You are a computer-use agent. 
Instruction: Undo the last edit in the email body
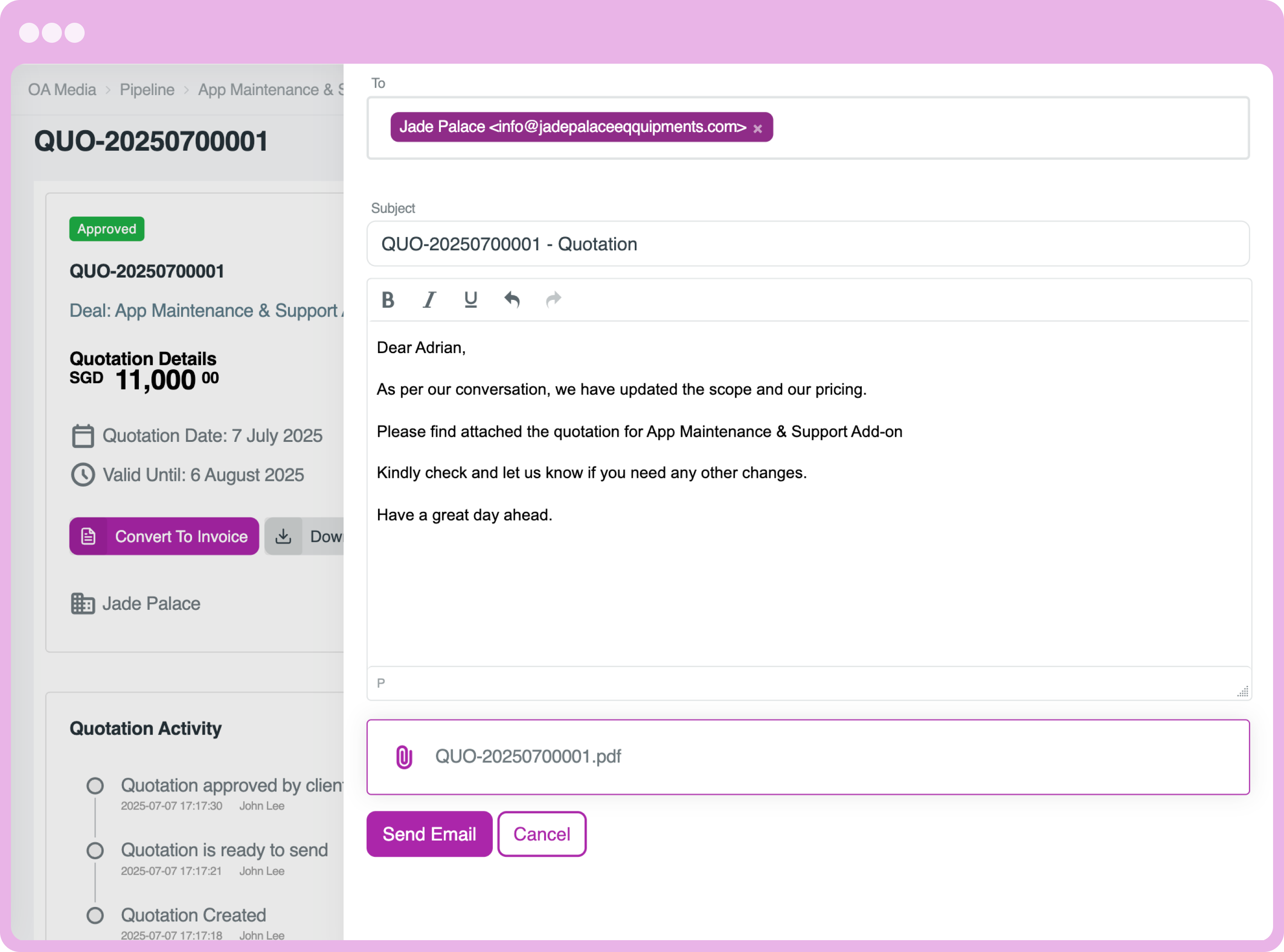(x=512, y=299)
